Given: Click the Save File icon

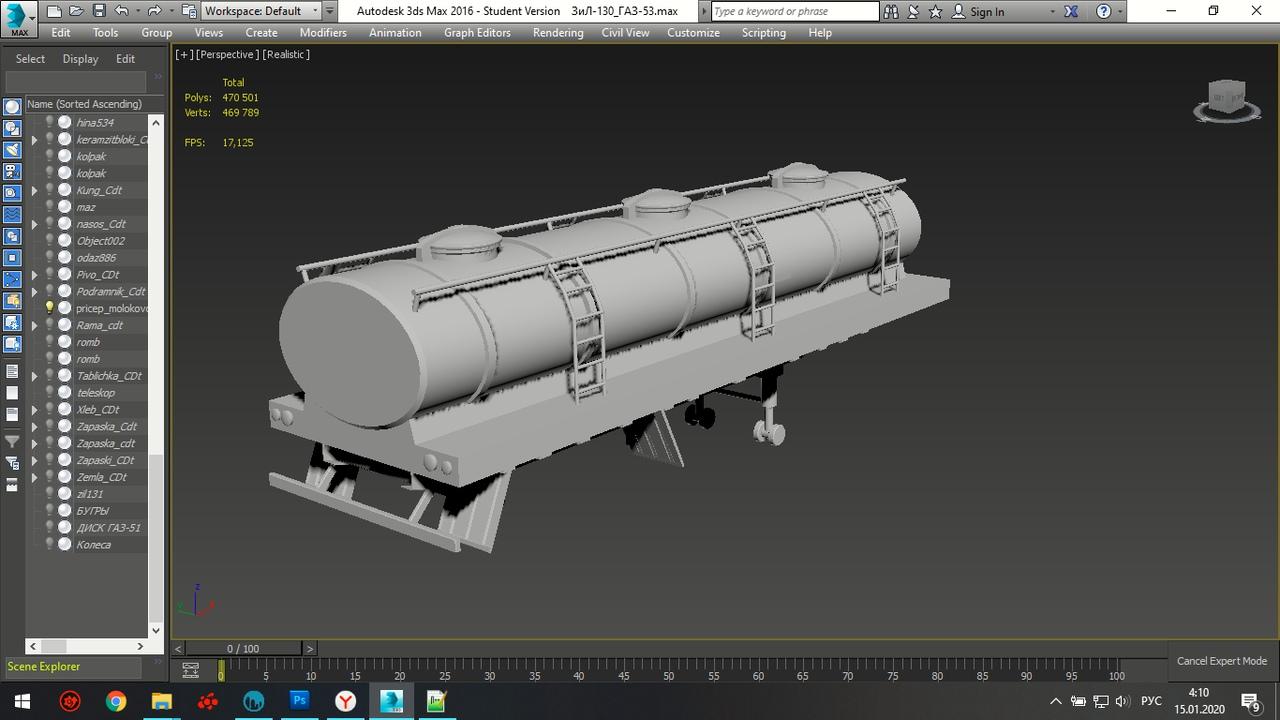Looking at the screenshot, I should click(98, 11).
